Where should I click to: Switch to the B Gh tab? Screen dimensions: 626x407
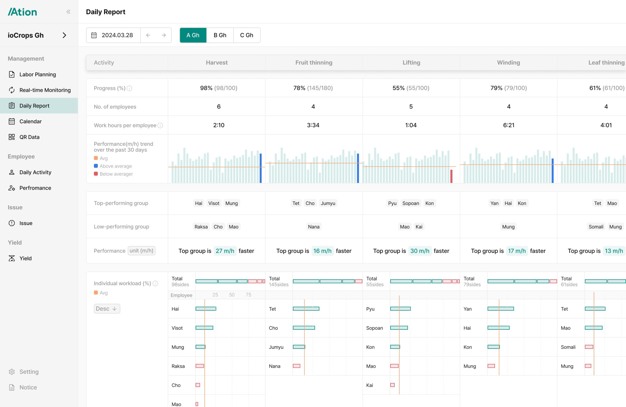(x=220, y=35)
